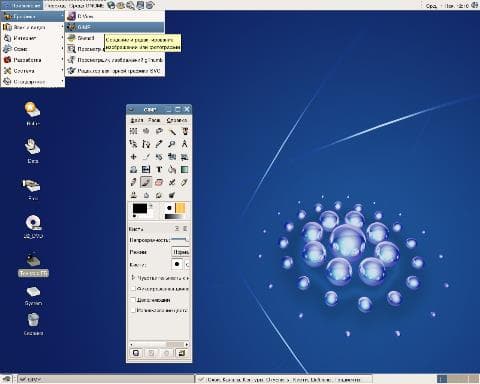Enable the Дополняющий incremental checkbox

[x=134, y=300]
